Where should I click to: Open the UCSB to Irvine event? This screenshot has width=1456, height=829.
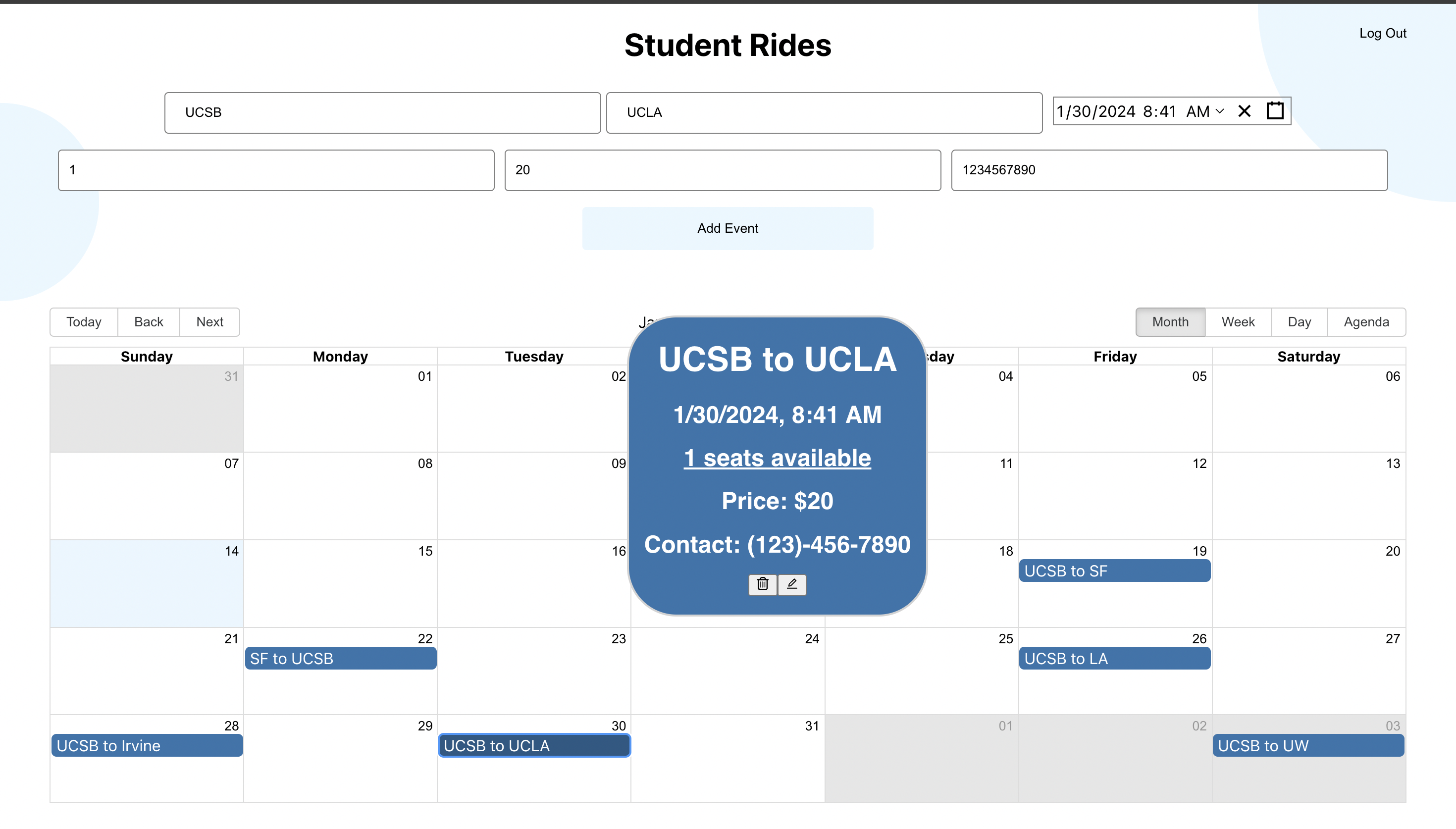[147, 746]
